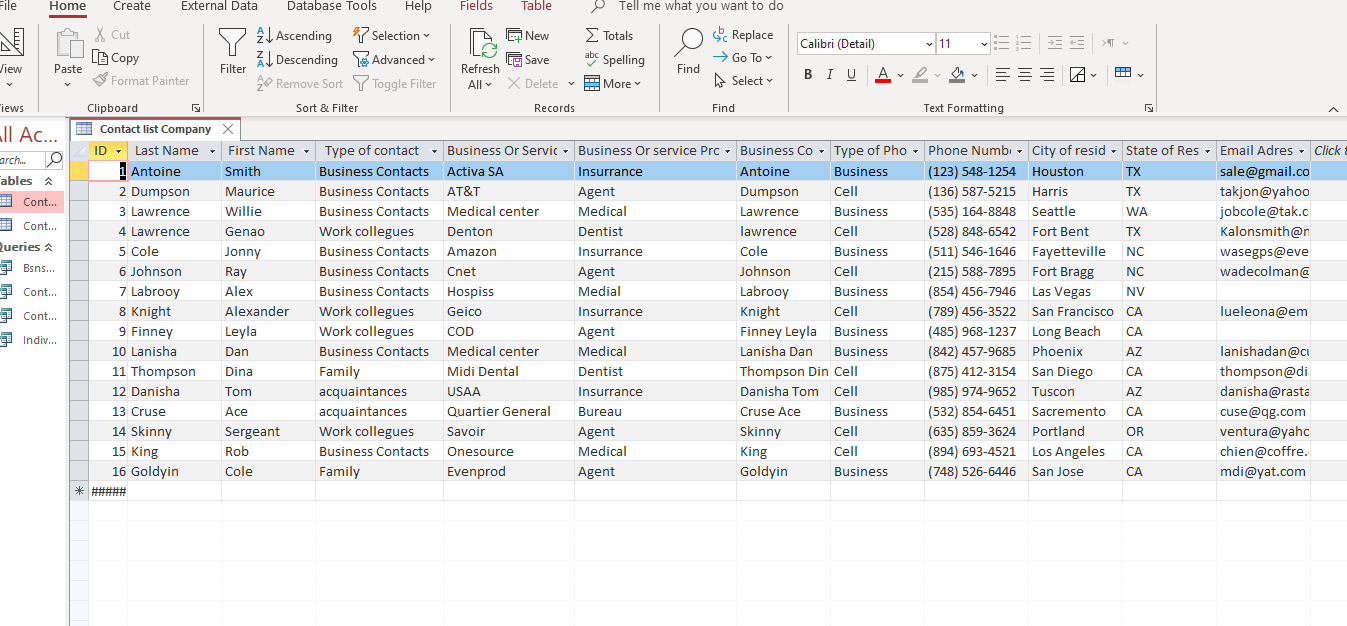Run the Spelling check

[x=614, y=59]
